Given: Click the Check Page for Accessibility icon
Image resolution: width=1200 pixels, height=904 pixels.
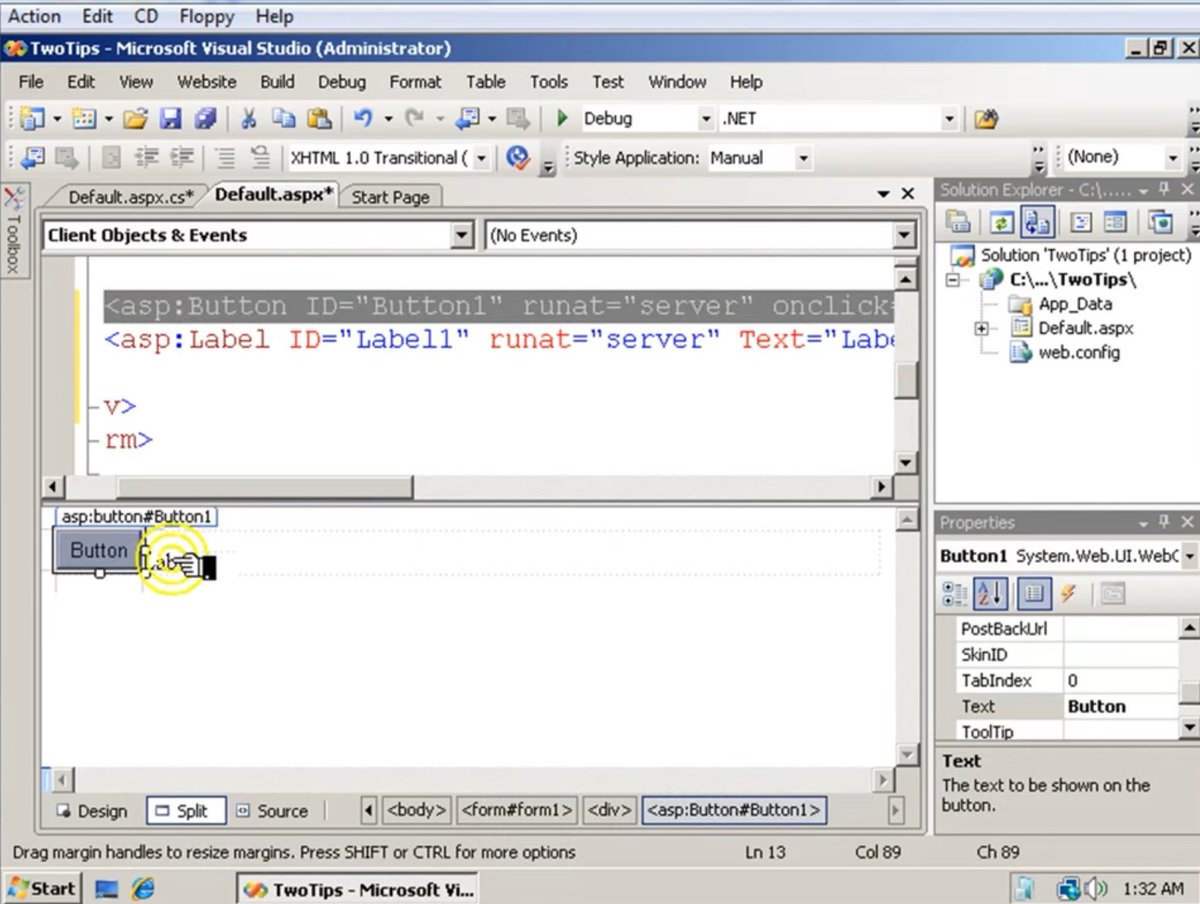Looking at the screenshot, I should coord(516,157).
